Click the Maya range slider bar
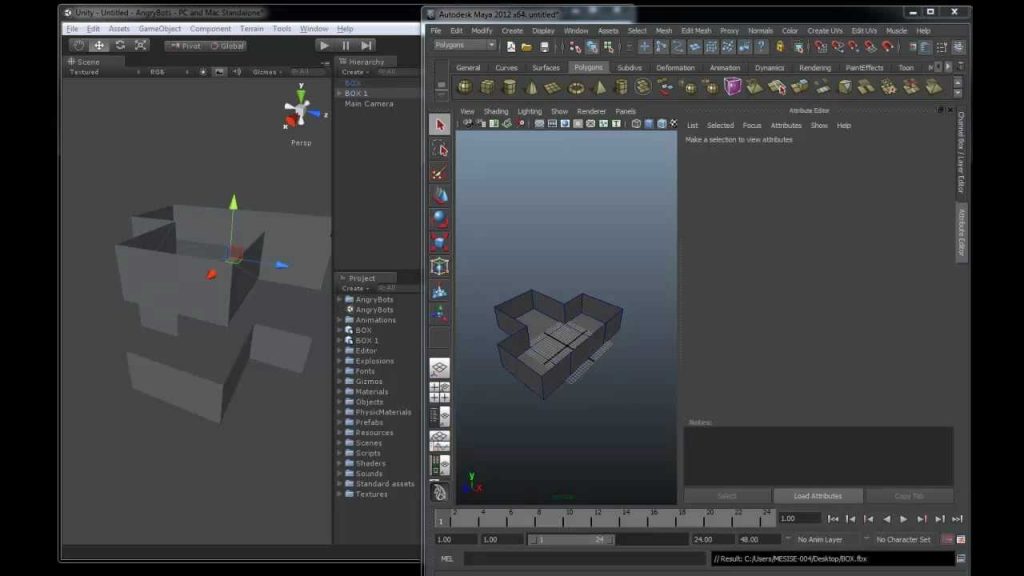 click(571, 539)
